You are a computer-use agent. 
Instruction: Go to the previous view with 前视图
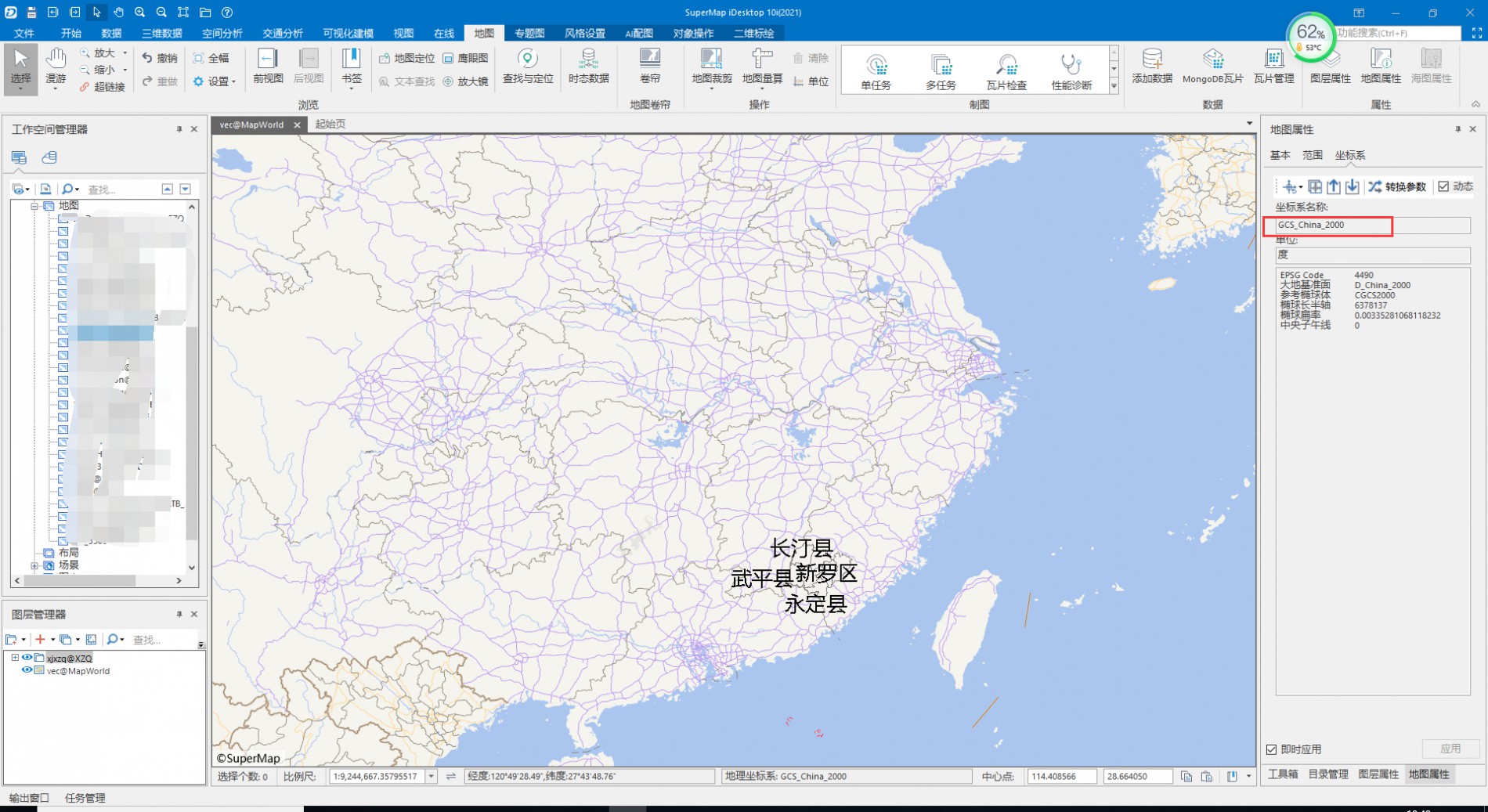[268, 67]
